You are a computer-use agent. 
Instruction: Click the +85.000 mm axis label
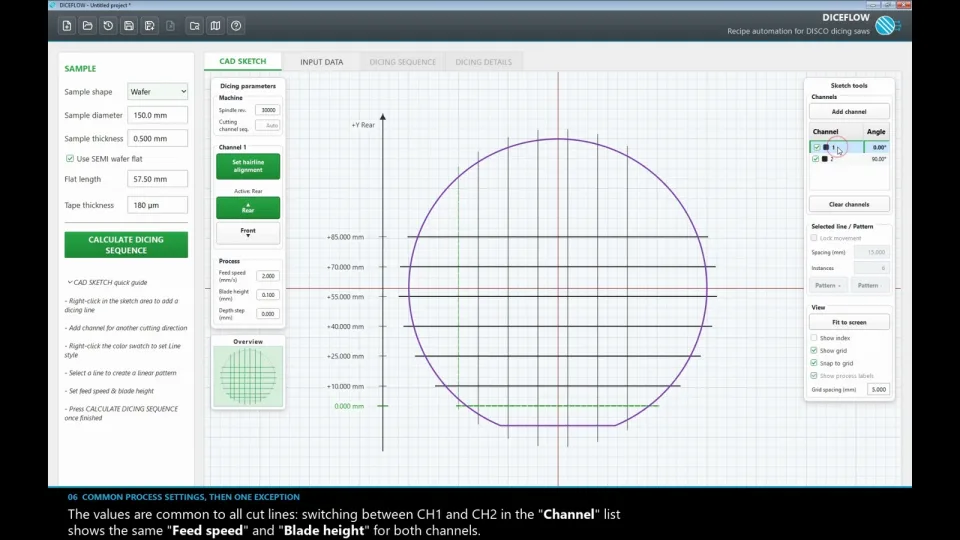(345, 237)
